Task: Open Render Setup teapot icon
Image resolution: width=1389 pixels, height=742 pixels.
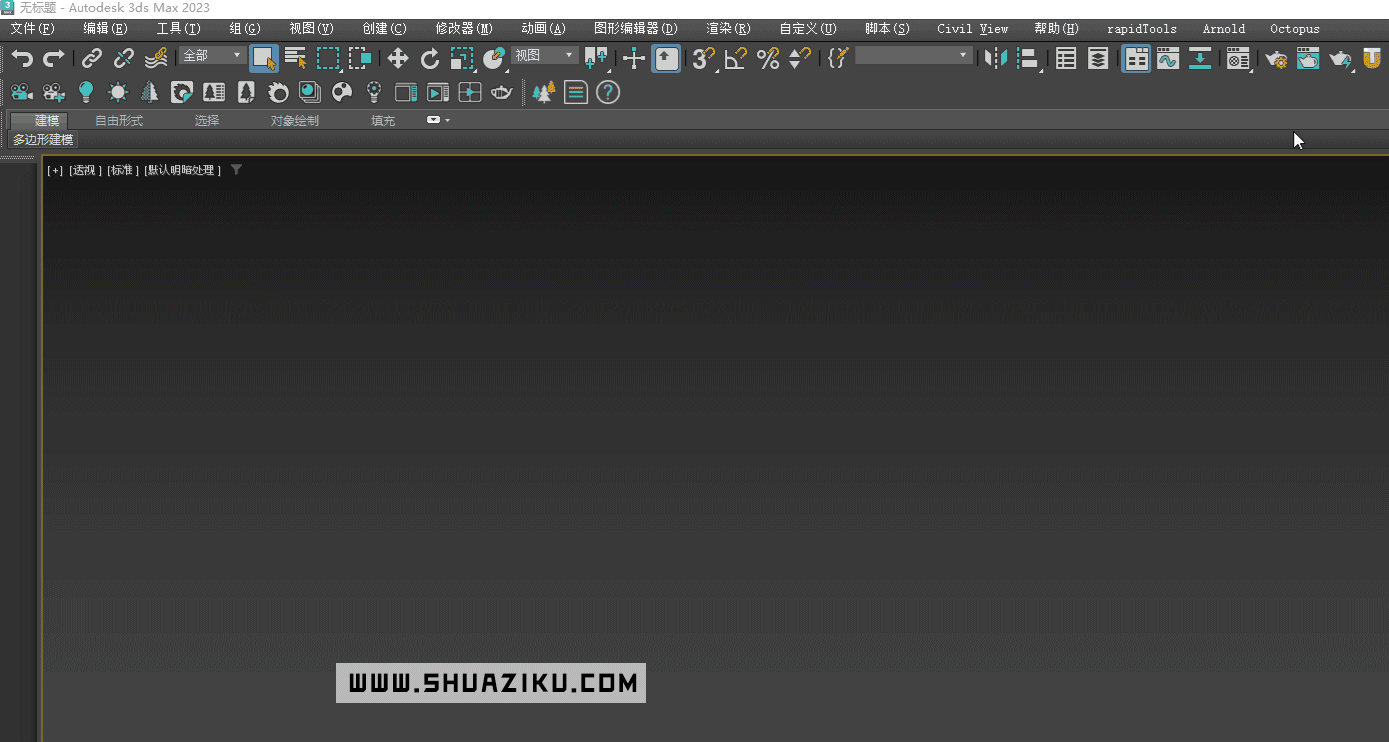Action: [x=1276, y=59]
